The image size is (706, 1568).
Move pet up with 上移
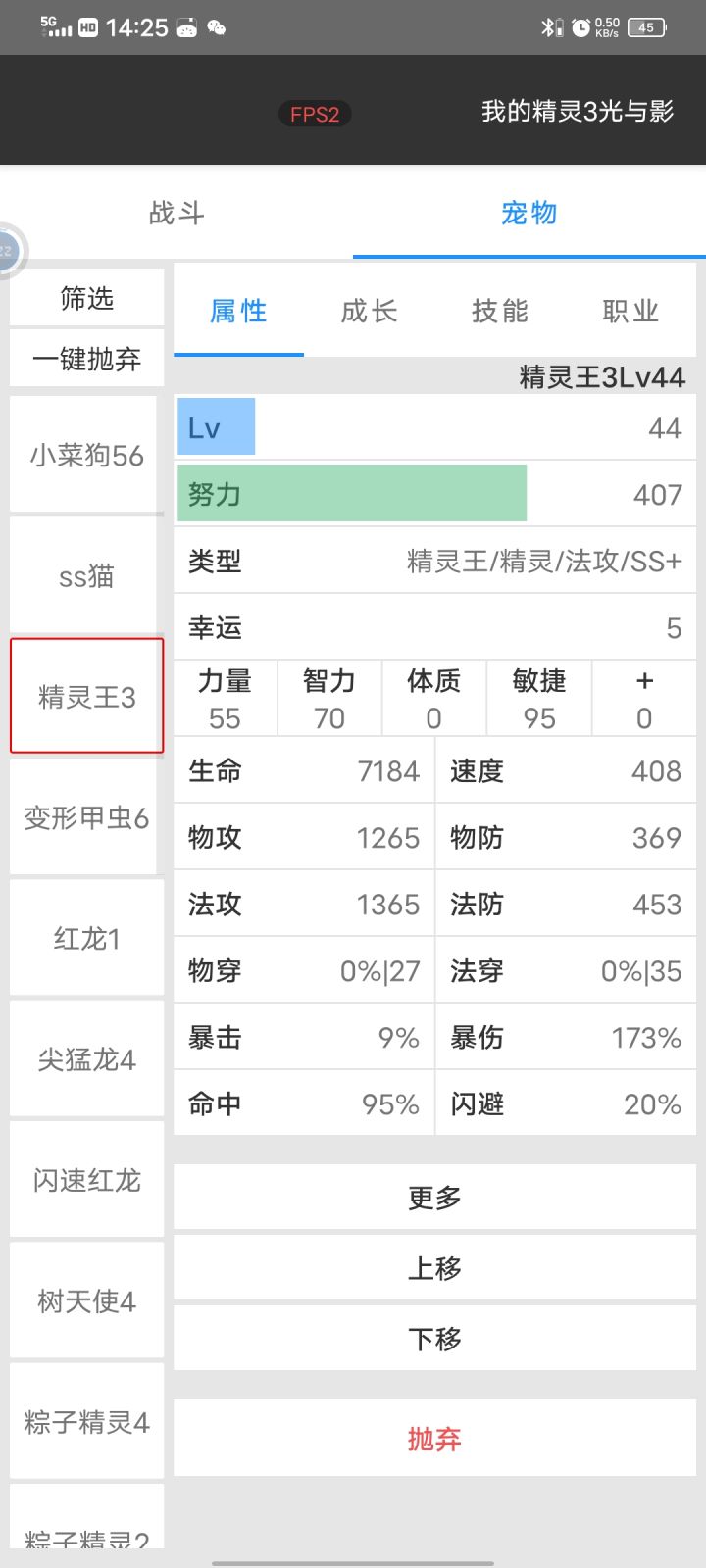[x=434, y=1268]
